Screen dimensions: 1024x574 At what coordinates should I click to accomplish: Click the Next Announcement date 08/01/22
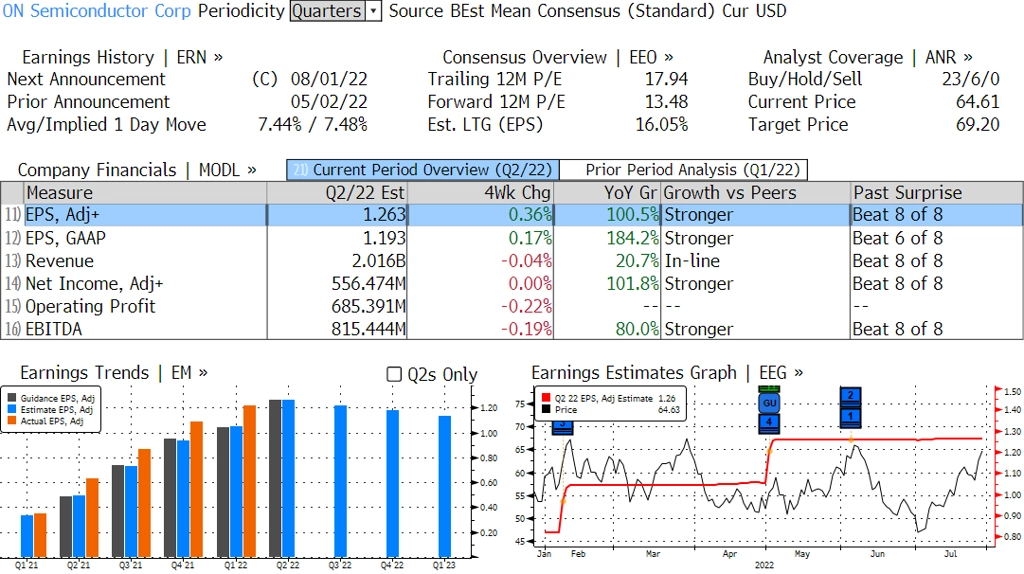pos(328,79)
